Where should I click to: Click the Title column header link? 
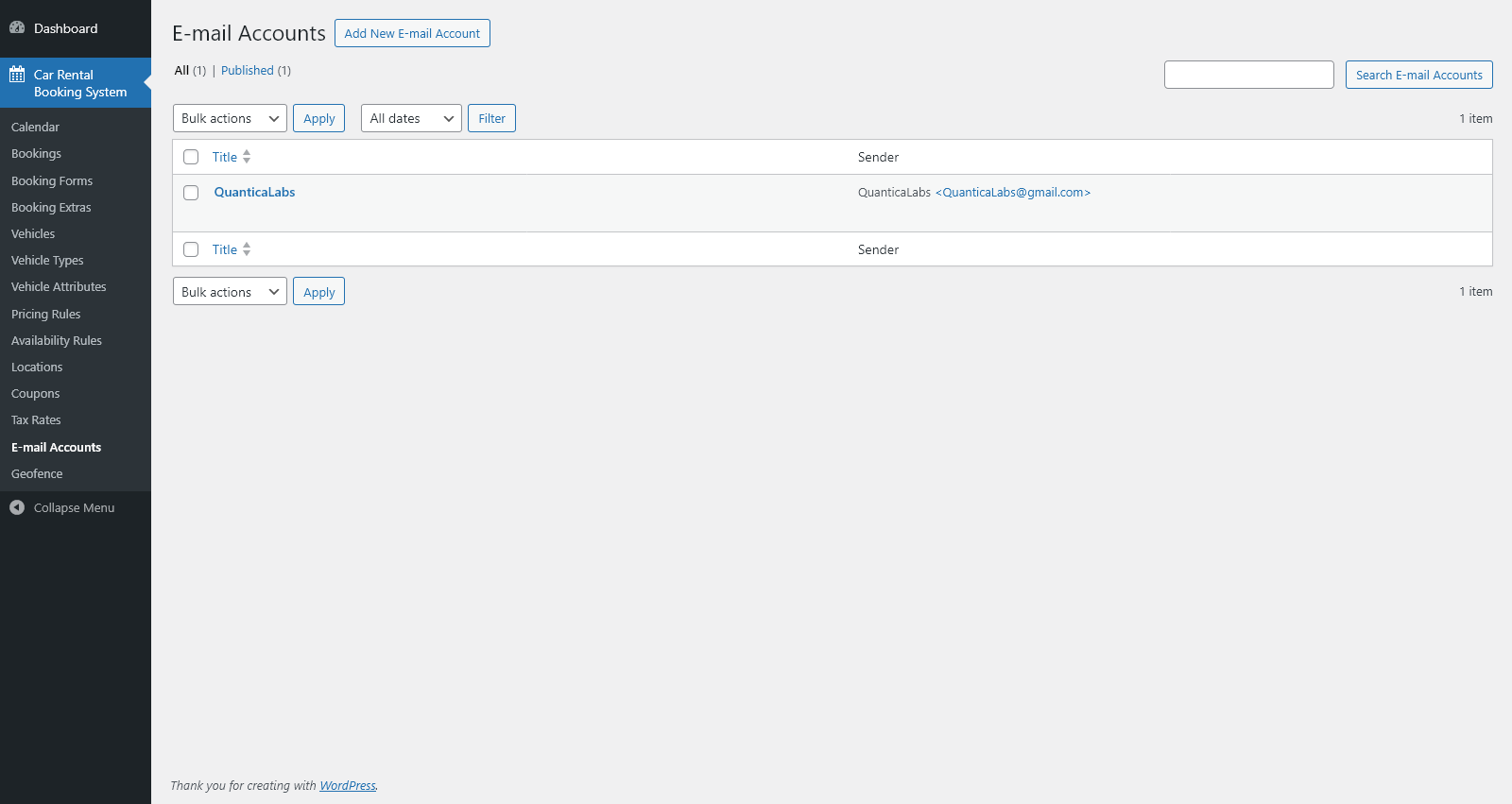click(x=225, y=157)
